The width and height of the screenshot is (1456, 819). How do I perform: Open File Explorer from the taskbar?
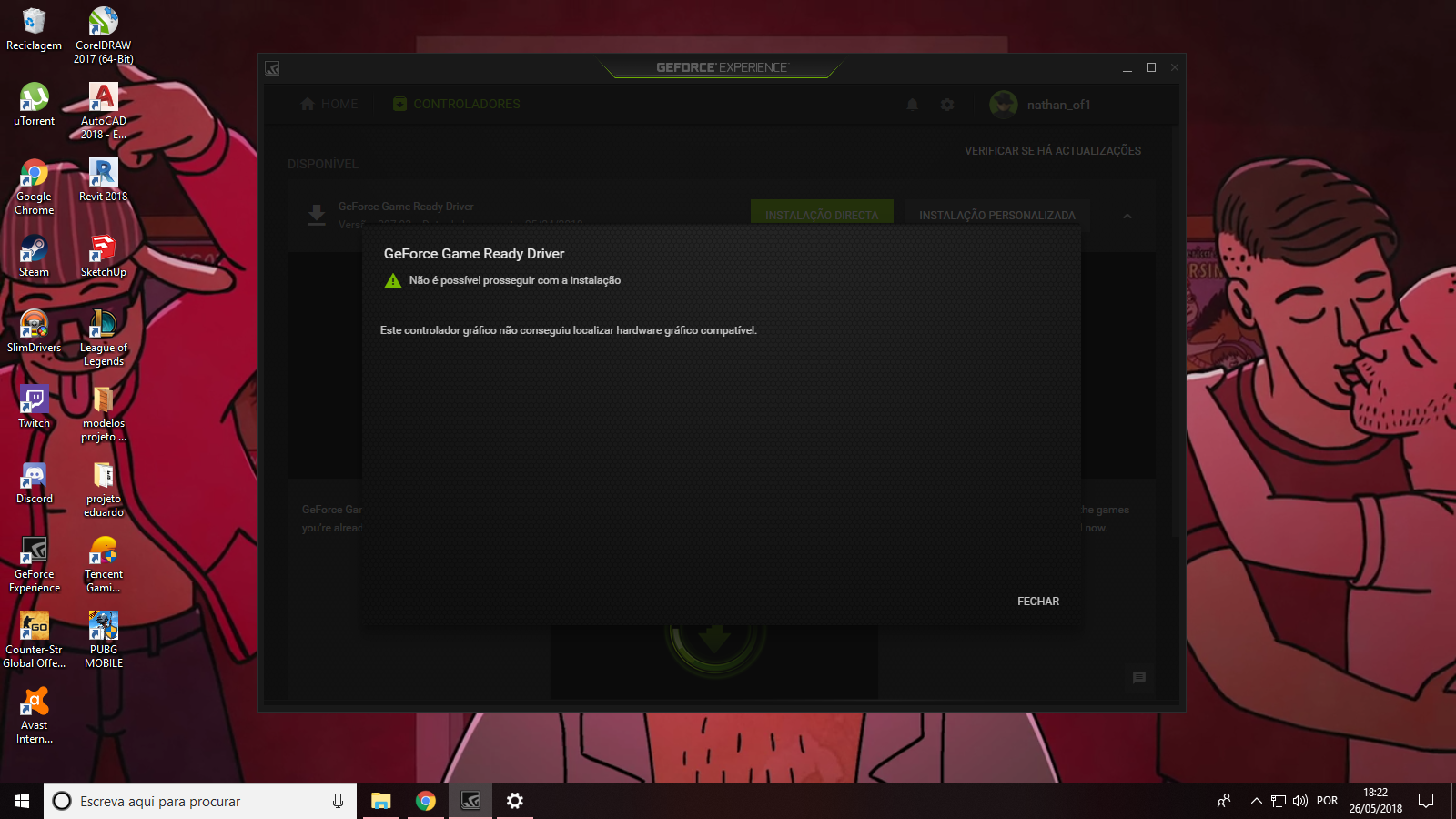click(x=380, y=801)
